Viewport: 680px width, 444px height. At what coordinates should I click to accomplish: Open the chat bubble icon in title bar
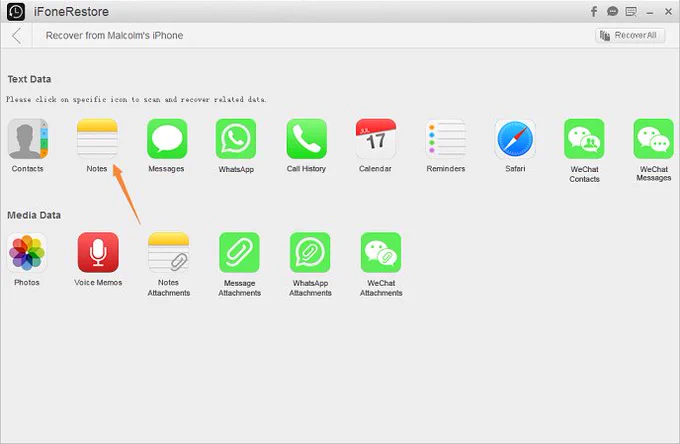coord(612,11)
